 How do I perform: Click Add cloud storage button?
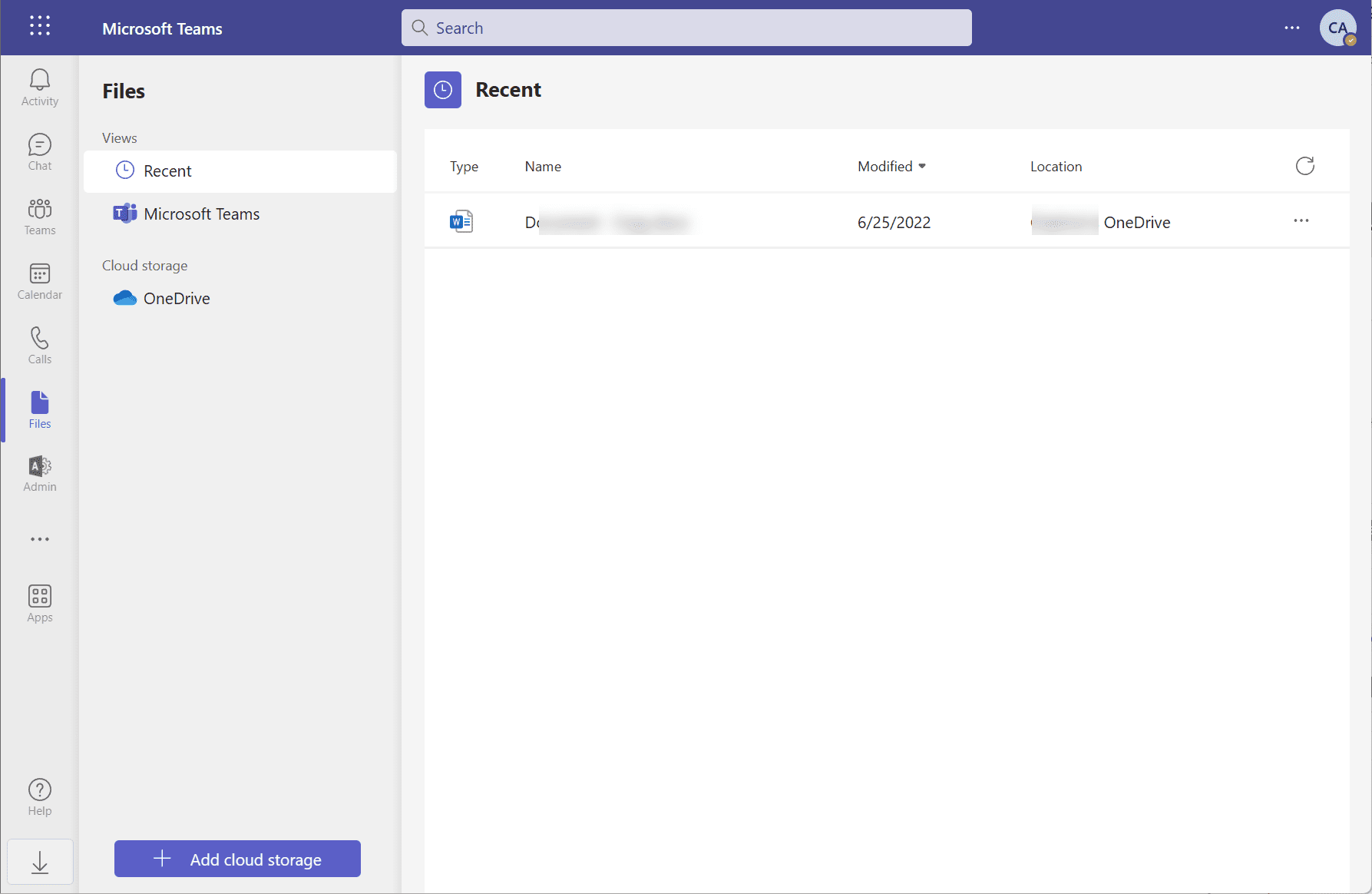point(237,859)
